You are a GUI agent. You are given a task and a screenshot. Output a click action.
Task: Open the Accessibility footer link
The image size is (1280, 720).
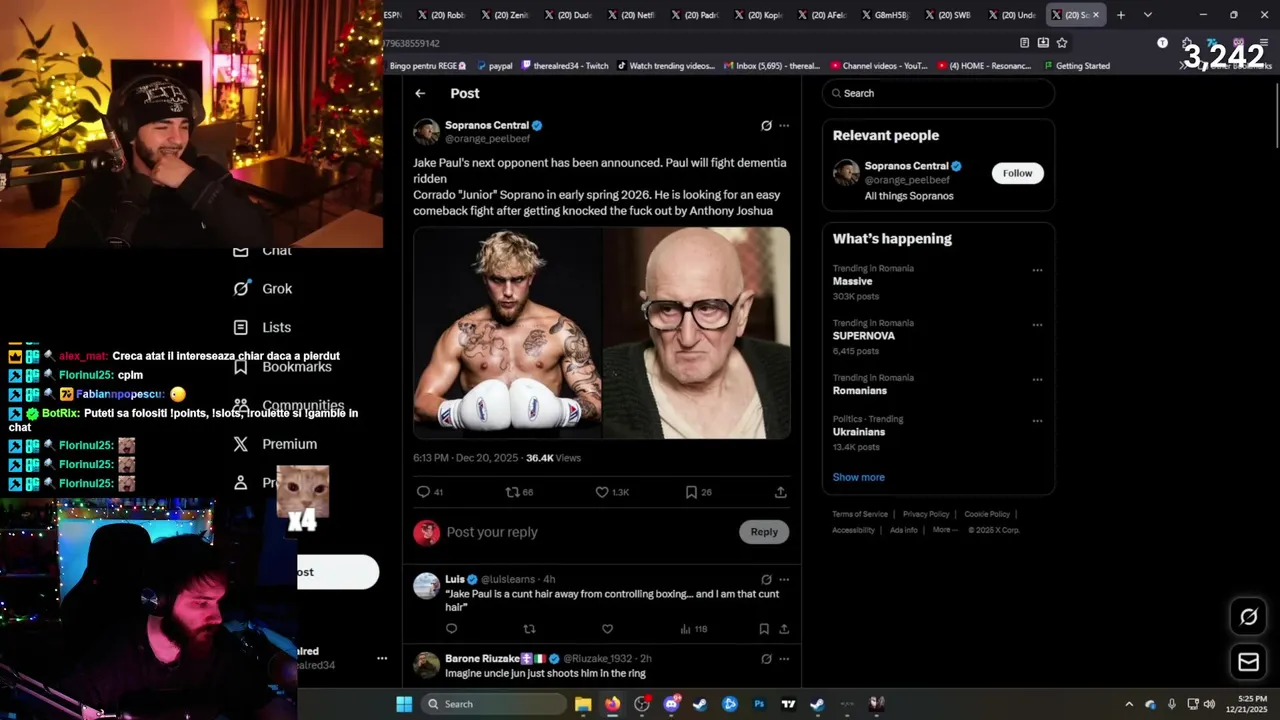853,530
